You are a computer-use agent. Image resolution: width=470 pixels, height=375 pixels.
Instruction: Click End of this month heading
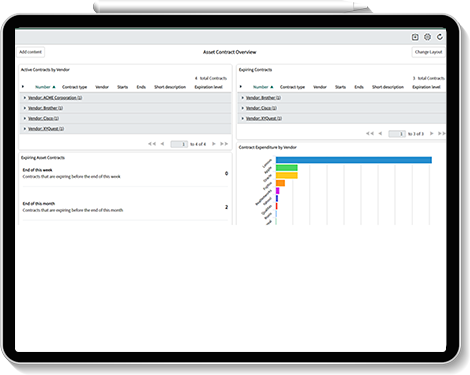pyautogui.click(x=39, y=204)
